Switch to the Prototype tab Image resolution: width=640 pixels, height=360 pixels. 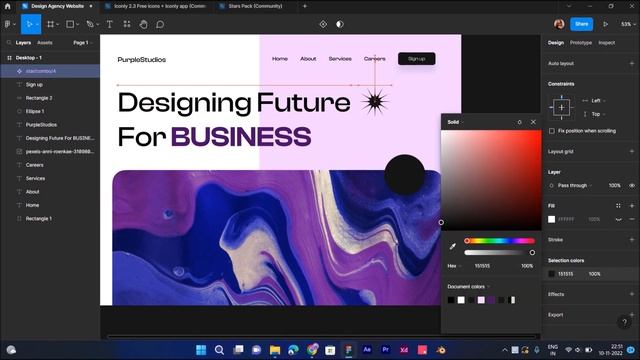[580, 42]
